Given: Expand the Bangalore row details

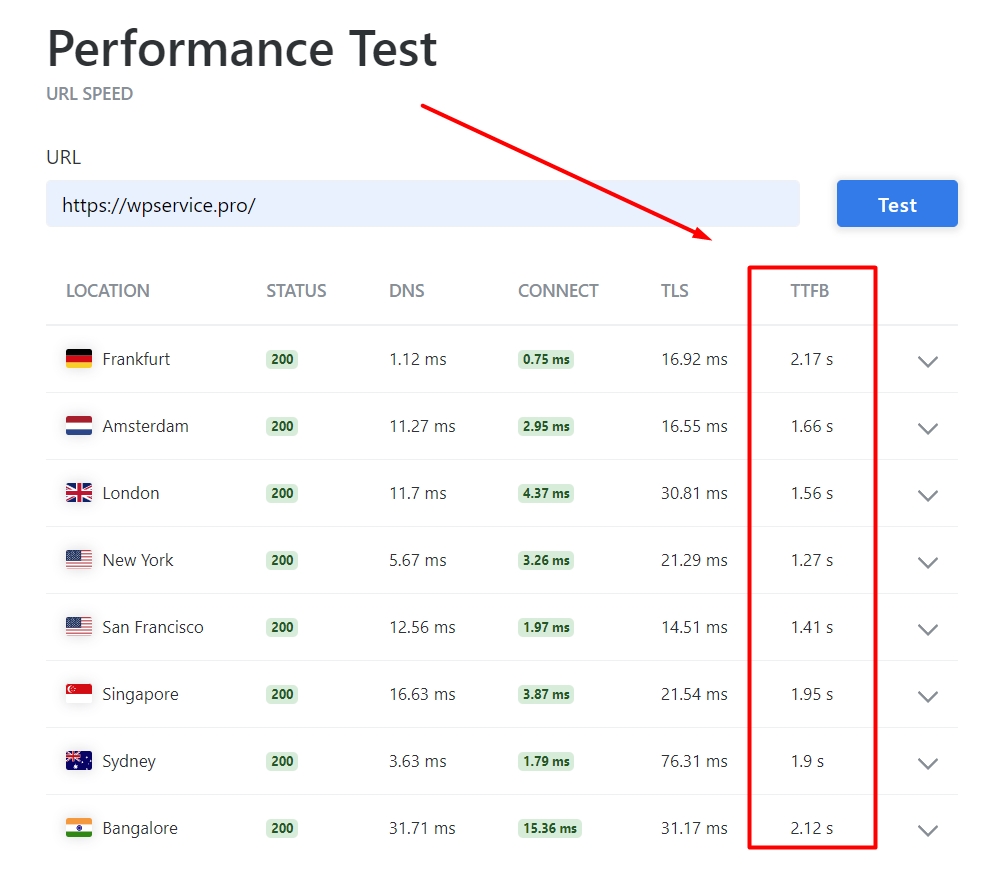Looking at the screenshot, I should coord(927,830).
